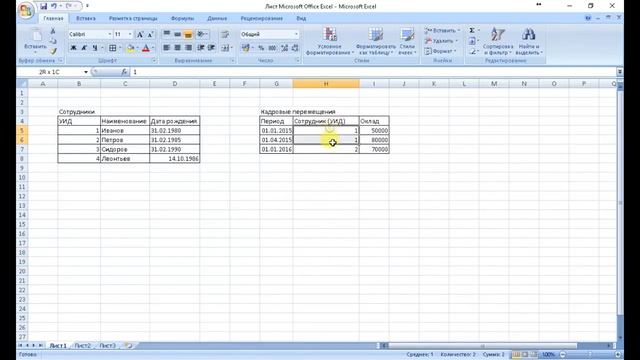Align text to bottom of cell
This screenshot has height=360, width=640.
[x=188, y=34]
